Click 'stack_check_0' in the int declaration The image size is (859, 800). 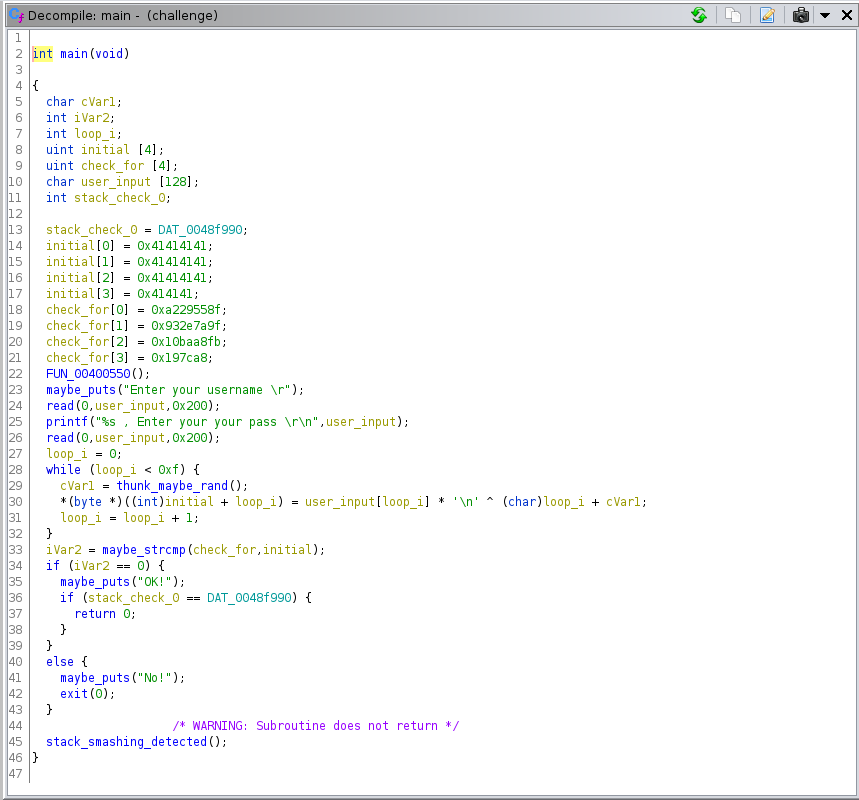point(119,198)
